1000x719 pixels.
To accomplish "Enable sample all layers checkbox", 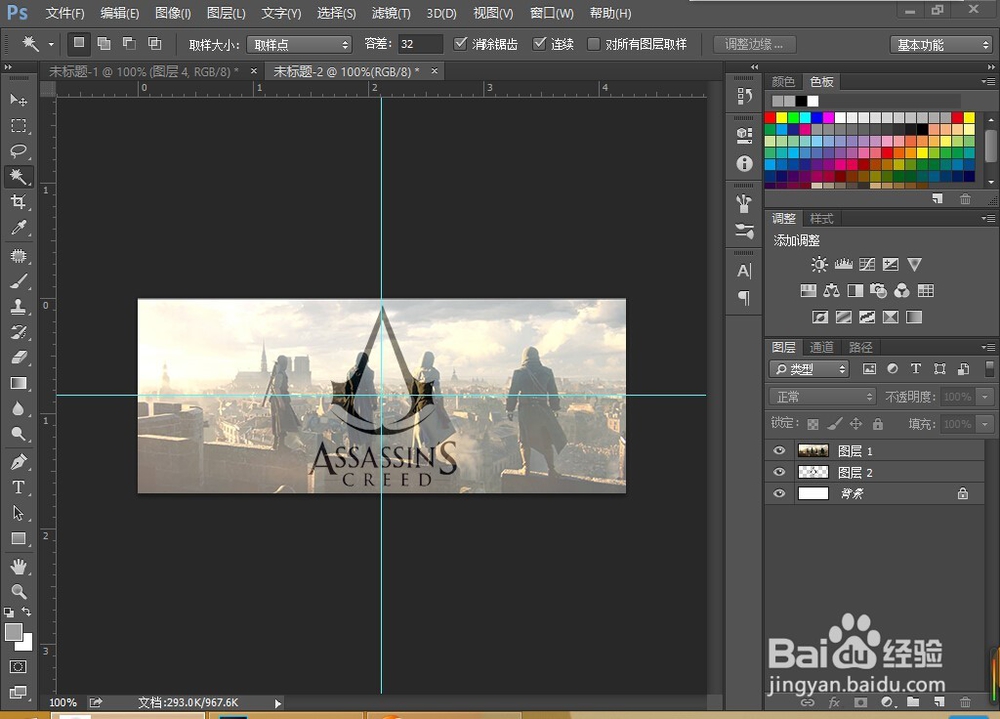I will pos(593,44).
